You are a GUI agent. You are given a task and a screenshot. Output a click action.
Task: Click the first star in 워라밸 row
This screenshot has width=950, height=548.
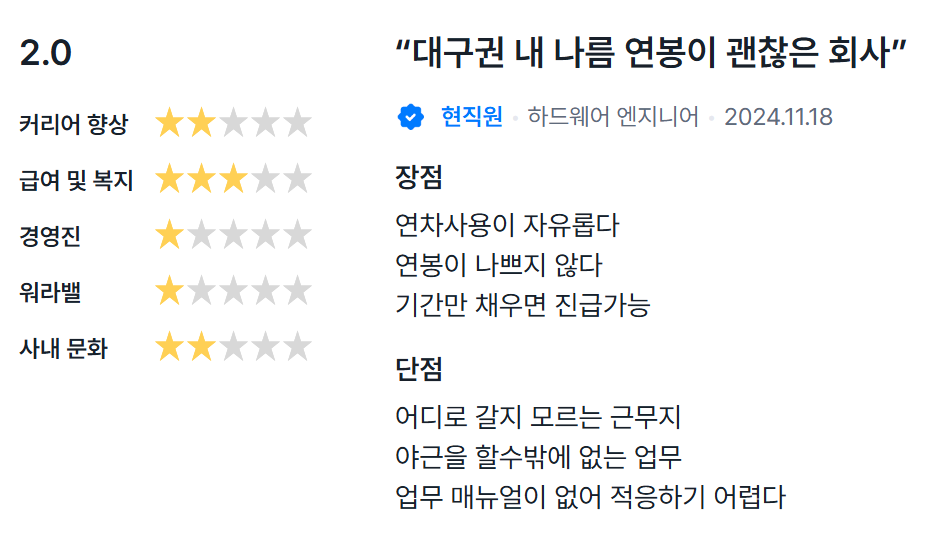(x=170, y=292)
